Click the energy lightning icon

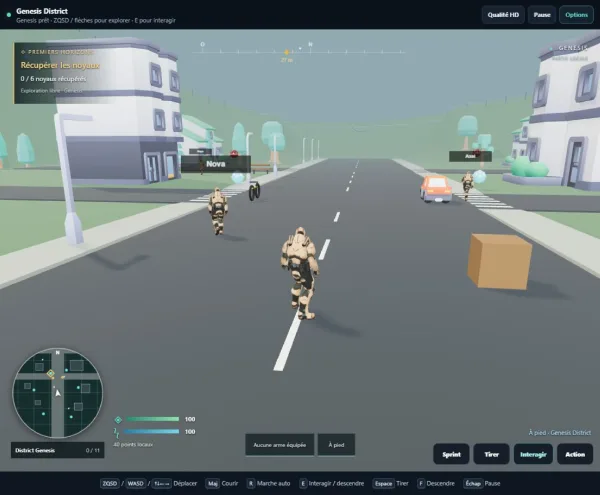pos(117,432)
